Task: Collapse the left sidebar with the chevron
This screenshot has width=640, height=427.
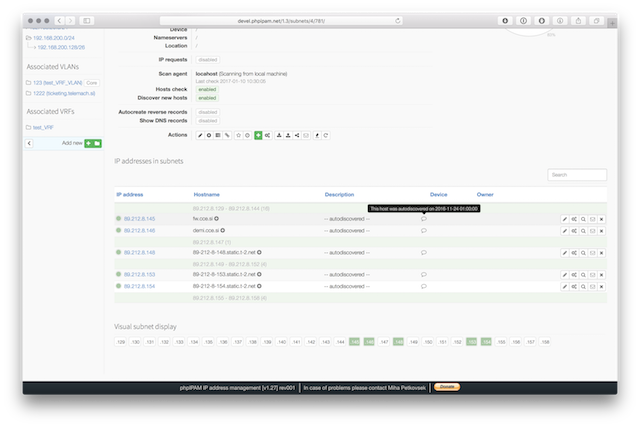Action: (29, 143)
